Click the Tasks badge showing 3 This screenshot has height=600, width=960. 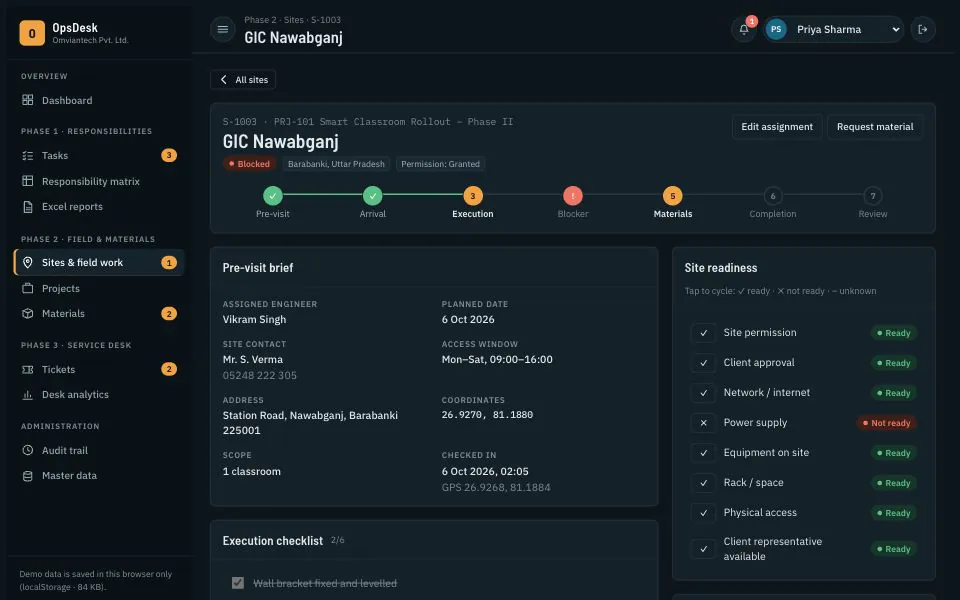[169, 156]
